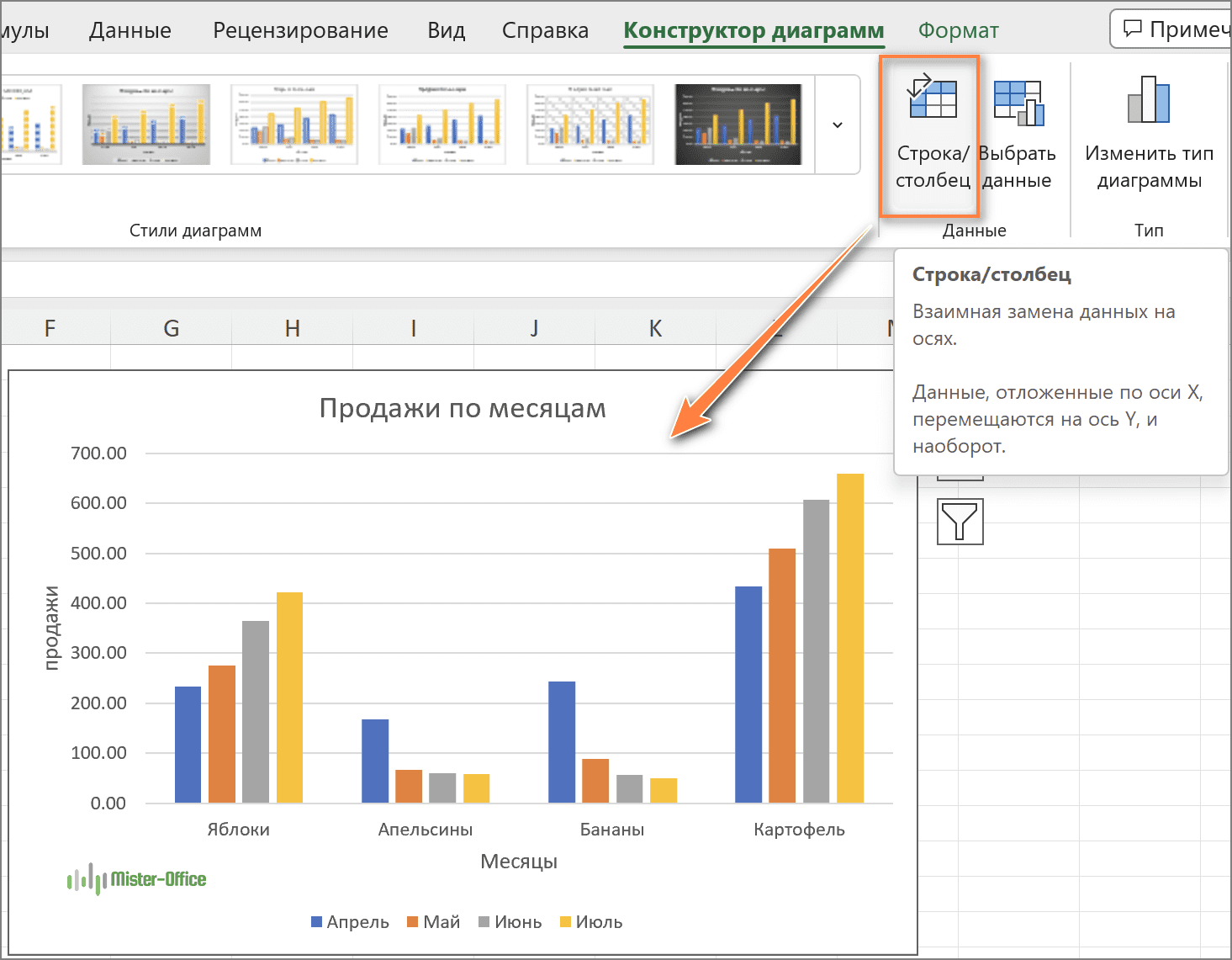Apply the dark background chart style
Image resolution: width=1232 pixels, height=960 pixels.
tap(738, 125)
